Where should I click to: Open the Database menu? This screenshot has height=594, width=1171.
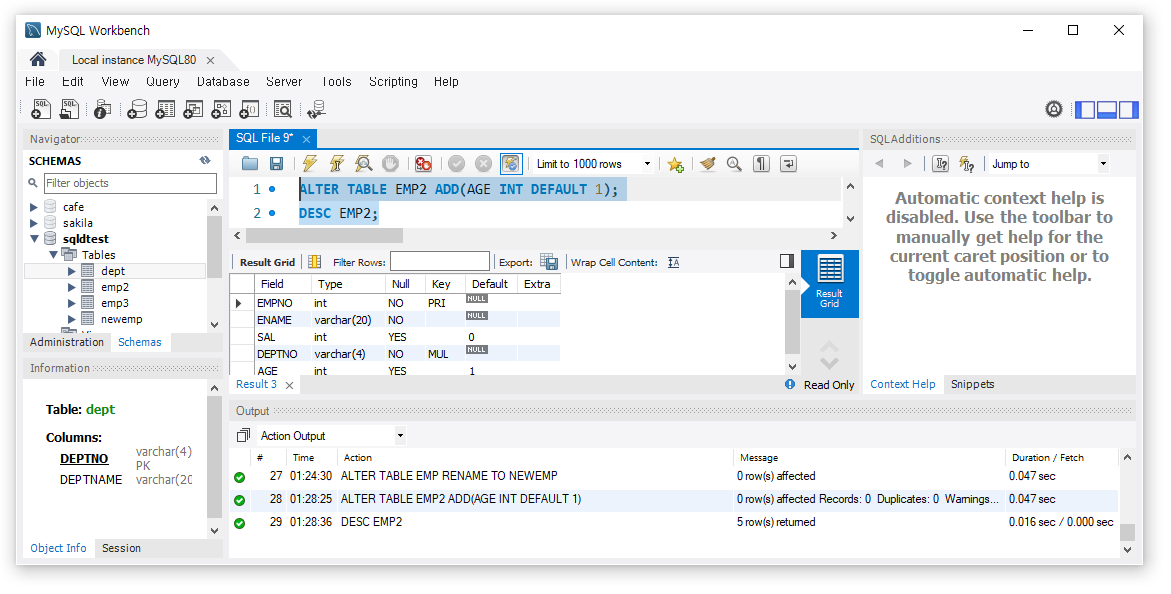[x=223, y=81]
